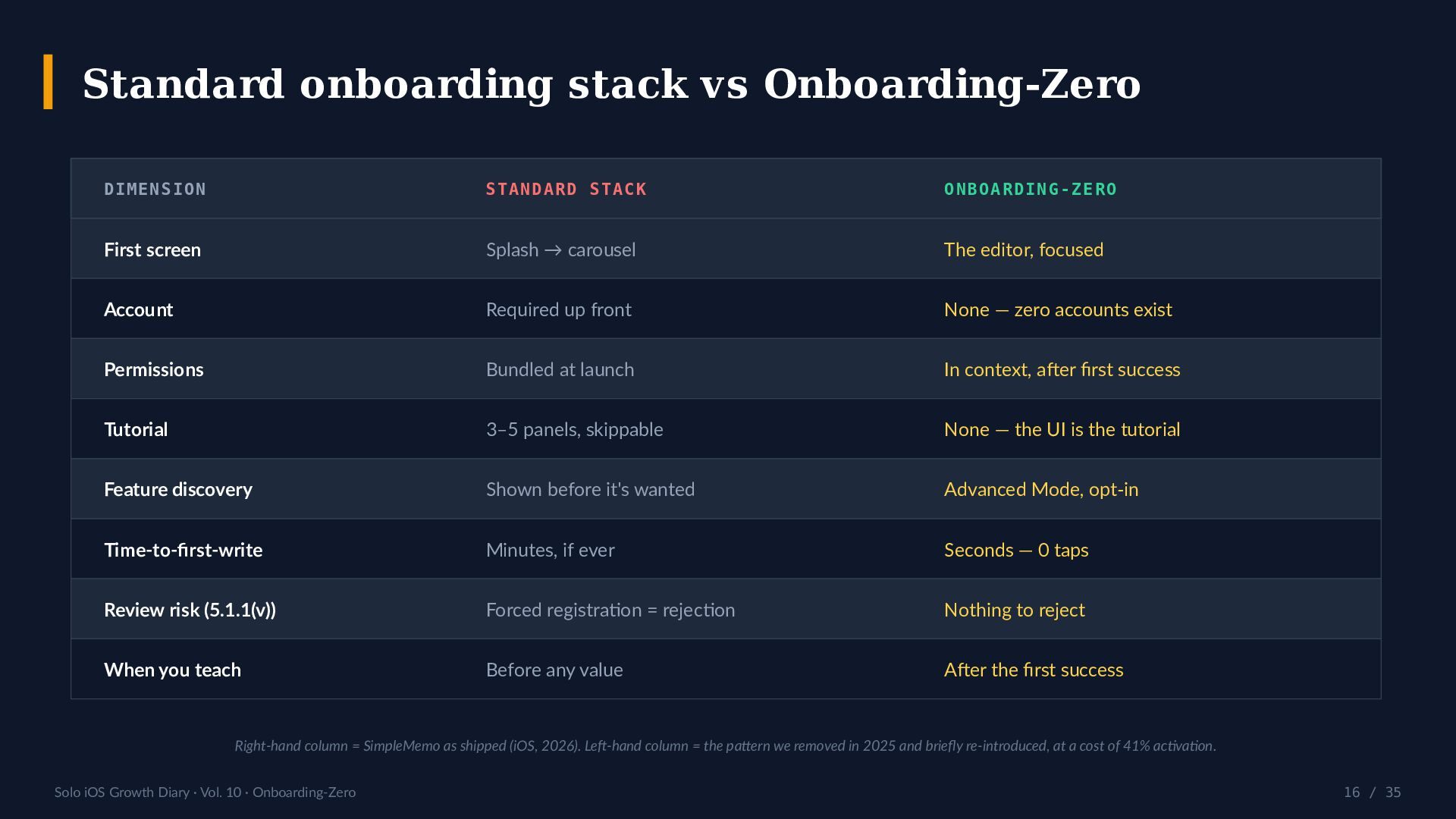The image size is (1456, 819).
Task: Click the 'Review risk (5.1.1(v))' label
Action: [x=190, y=610]
